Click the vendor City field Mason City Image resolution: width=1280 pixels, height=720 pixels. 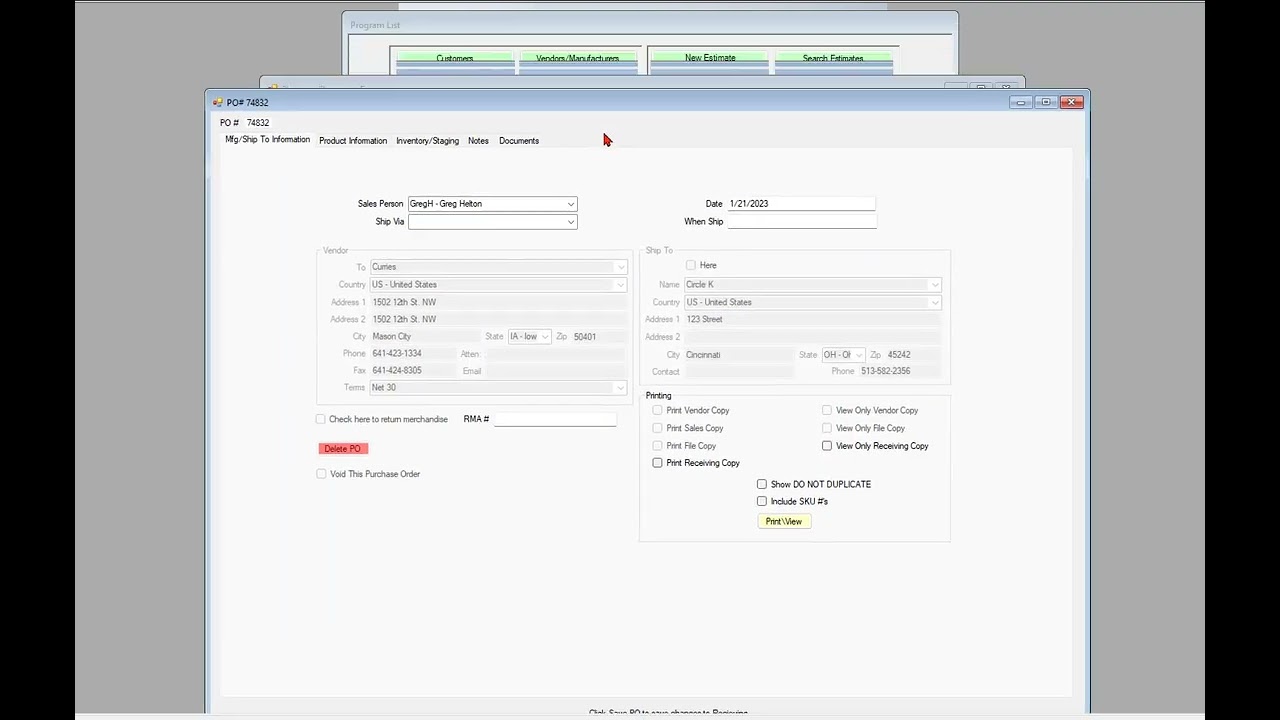coord(425,337)
